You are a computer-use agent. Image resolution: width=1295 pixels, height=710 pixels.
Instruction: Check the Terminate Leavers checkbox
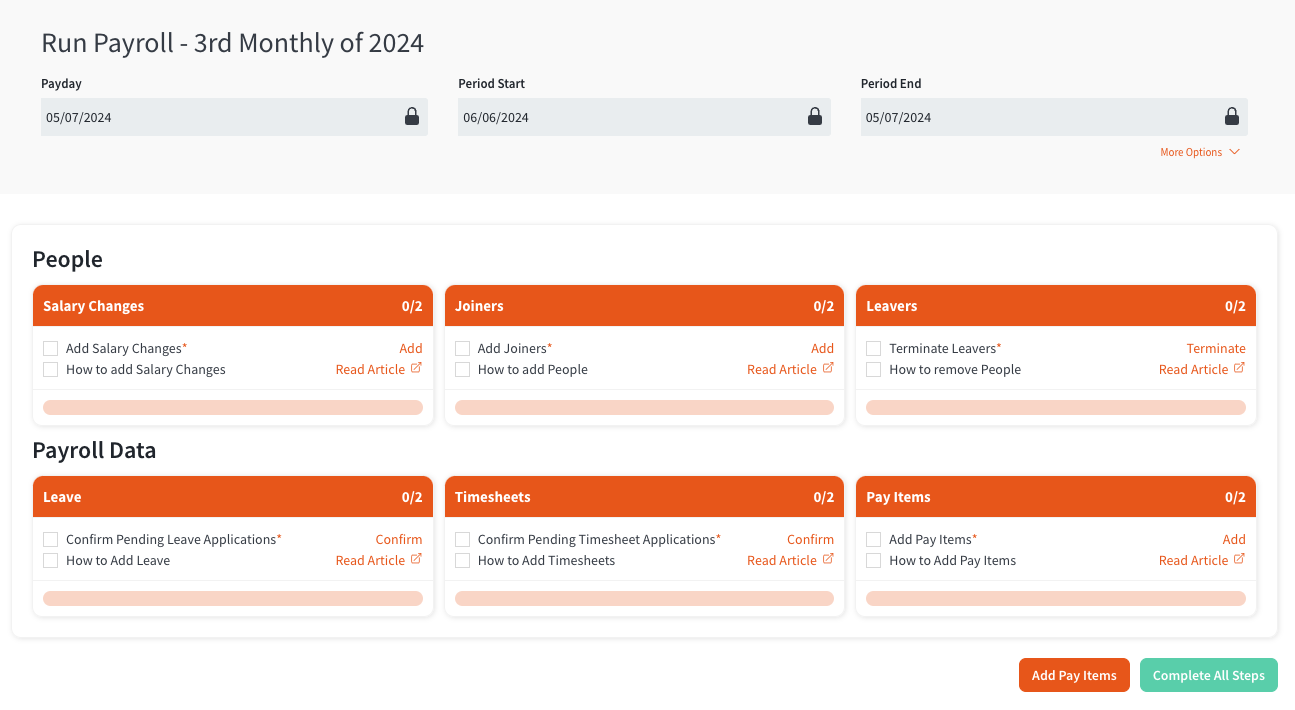[x=873, y=347]
